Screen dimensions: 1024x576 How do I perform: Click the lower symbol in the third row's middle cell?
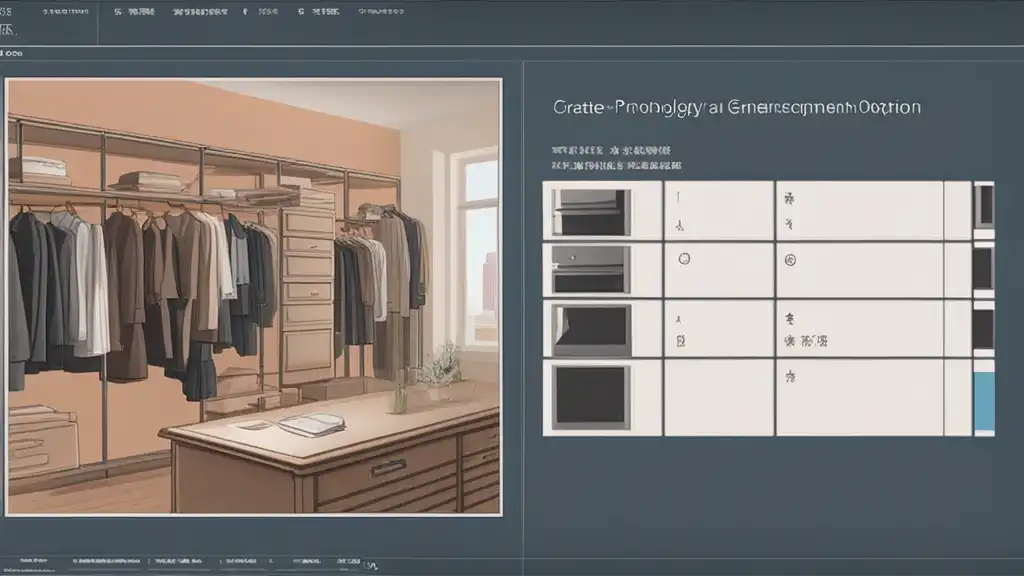pos(680,341)
